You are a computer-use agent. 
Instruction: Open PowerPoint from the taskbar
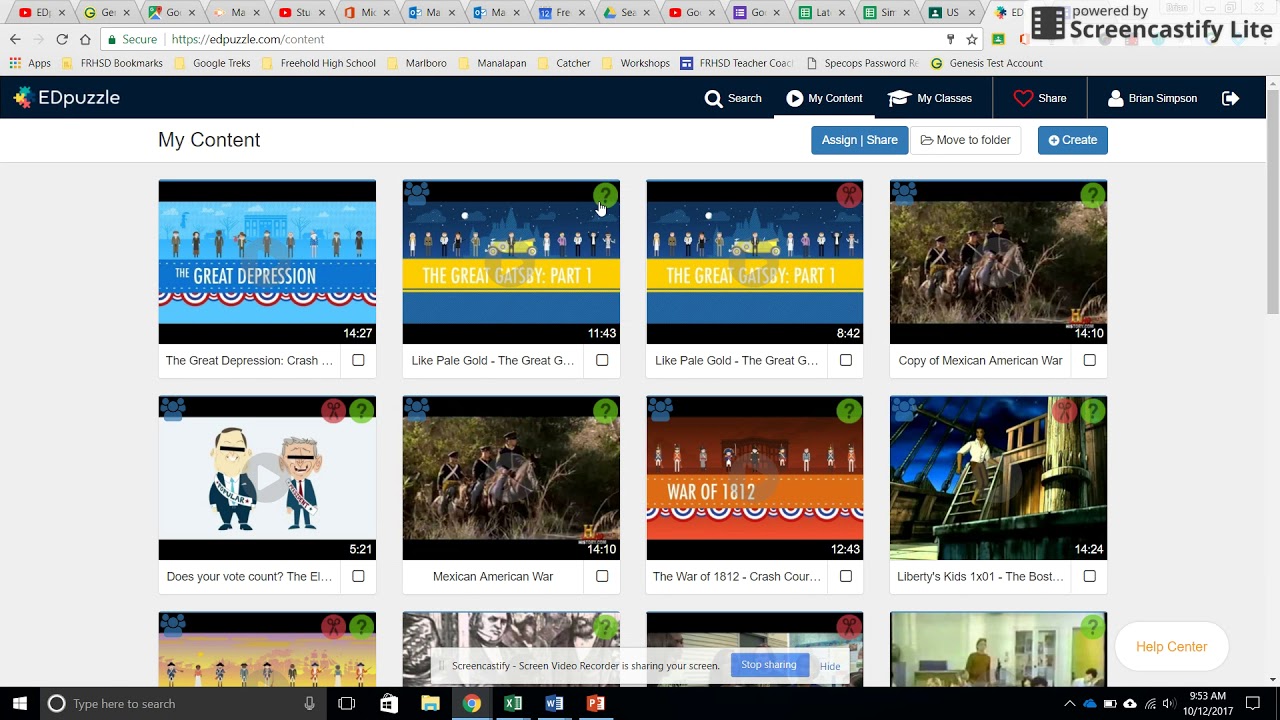point(595,704)
